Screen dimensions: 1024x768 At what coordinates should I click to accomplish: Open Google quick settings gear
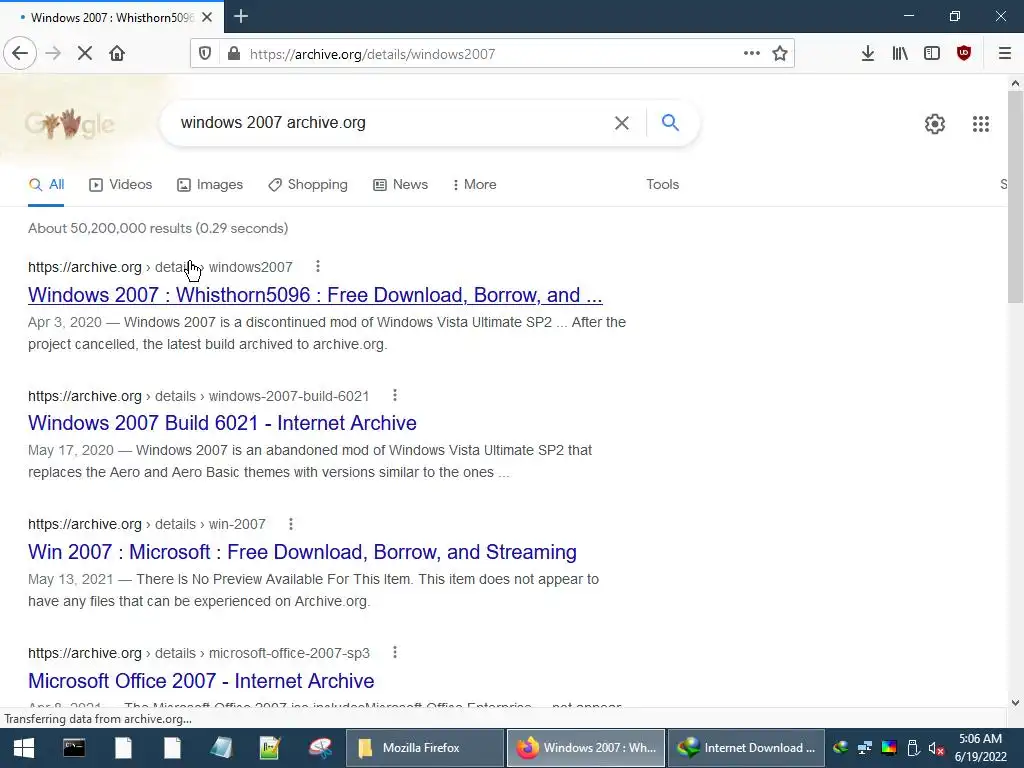pyautogui.click(x=935, y=123)
